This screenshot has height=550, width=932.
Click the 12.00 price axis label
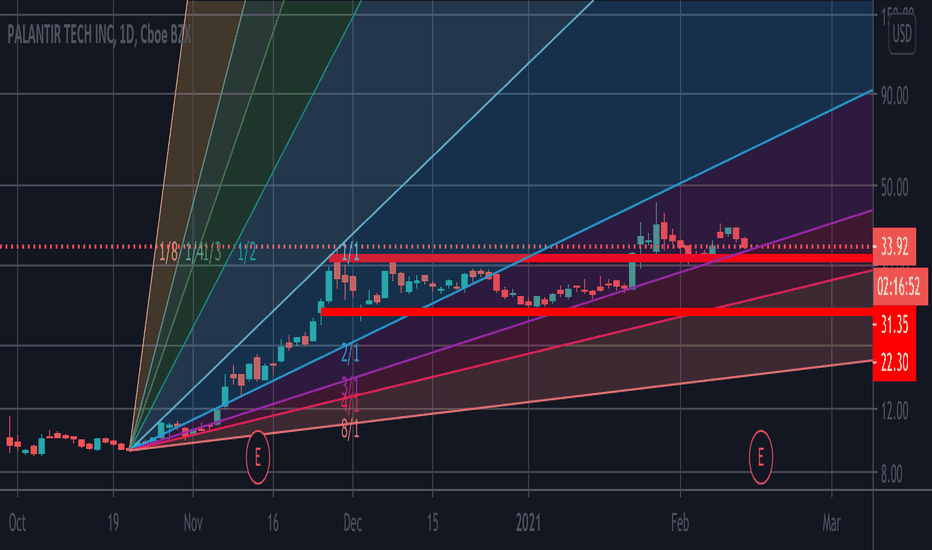[895, 410]
